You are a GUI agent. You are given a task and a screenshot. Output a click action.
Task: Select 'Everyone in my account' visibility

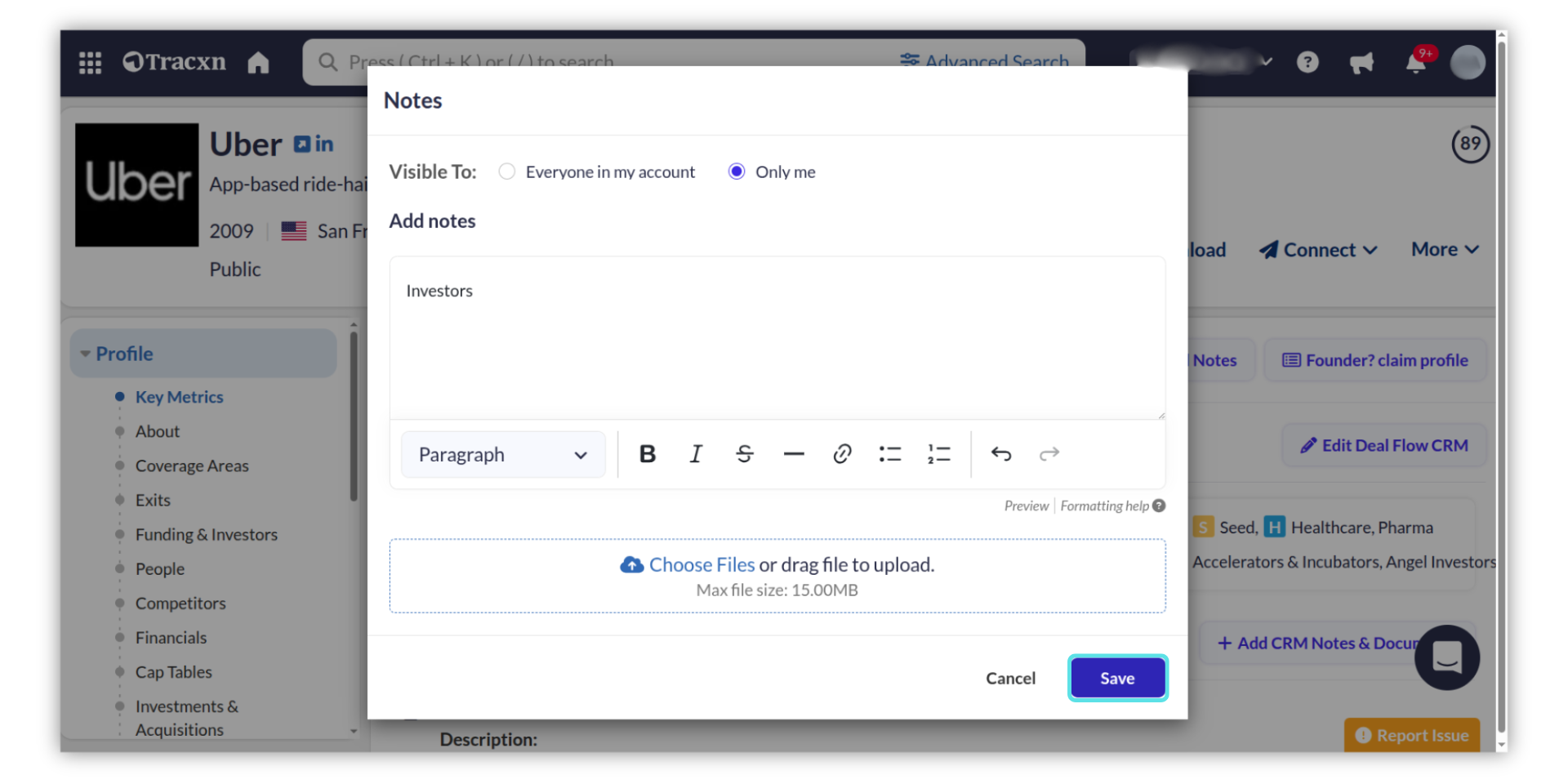[x=507, y=171]
